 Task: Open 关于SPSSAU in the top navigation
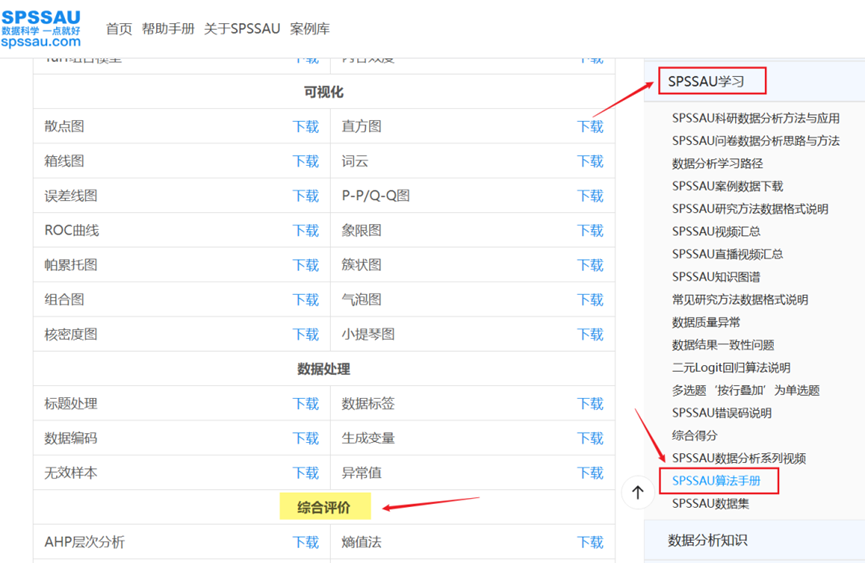coord(242,29)
